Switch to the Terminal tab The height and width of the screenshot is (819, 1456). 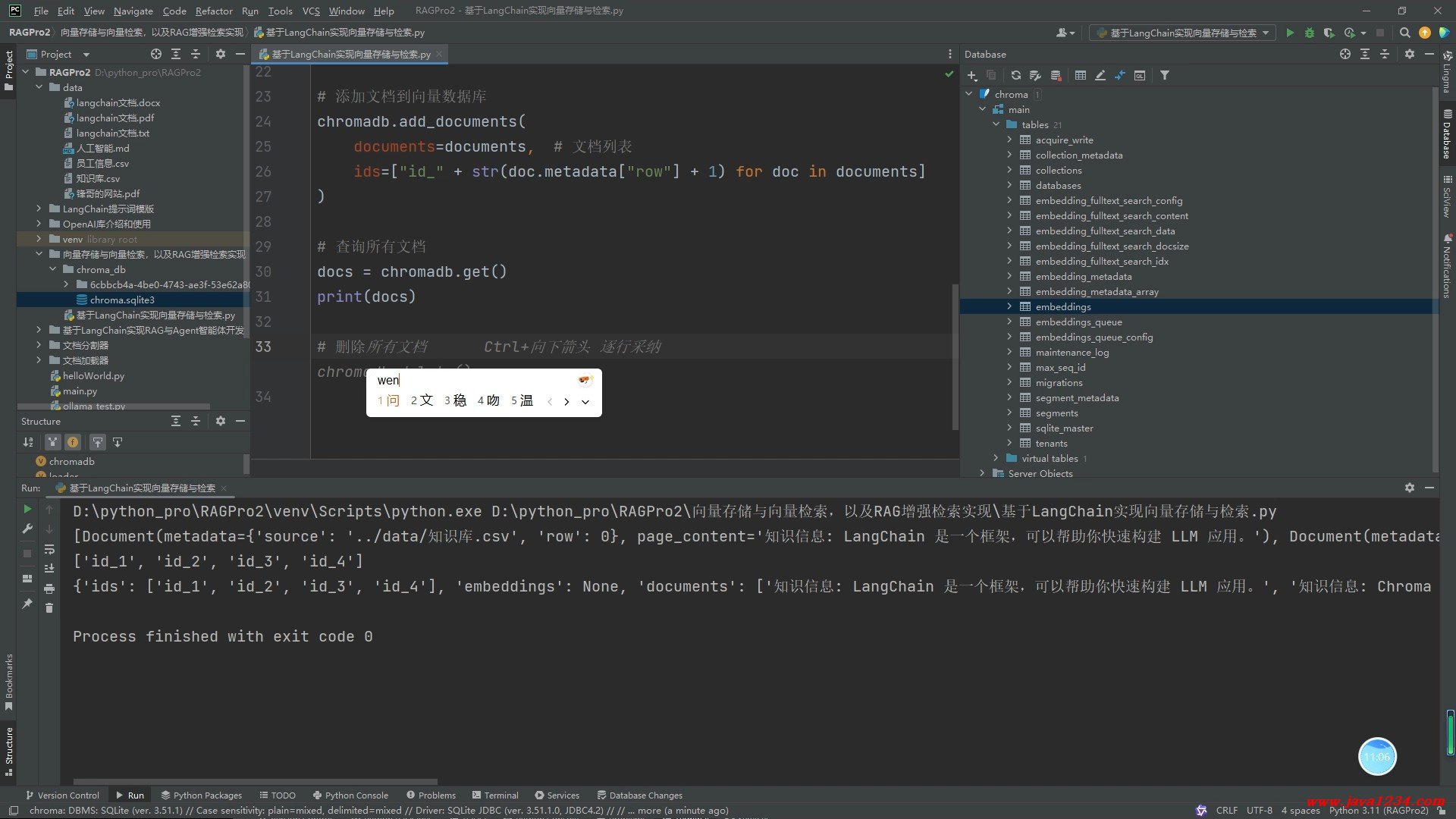pyautogui.click(x=495, y=795)
